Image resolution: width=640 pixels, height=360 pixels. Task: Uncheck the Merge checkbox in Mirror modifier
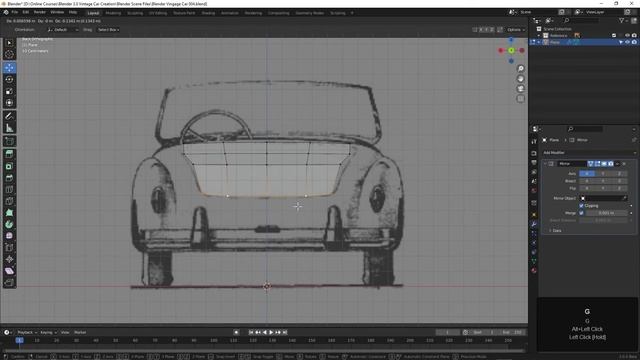click(x=582, y=213)
